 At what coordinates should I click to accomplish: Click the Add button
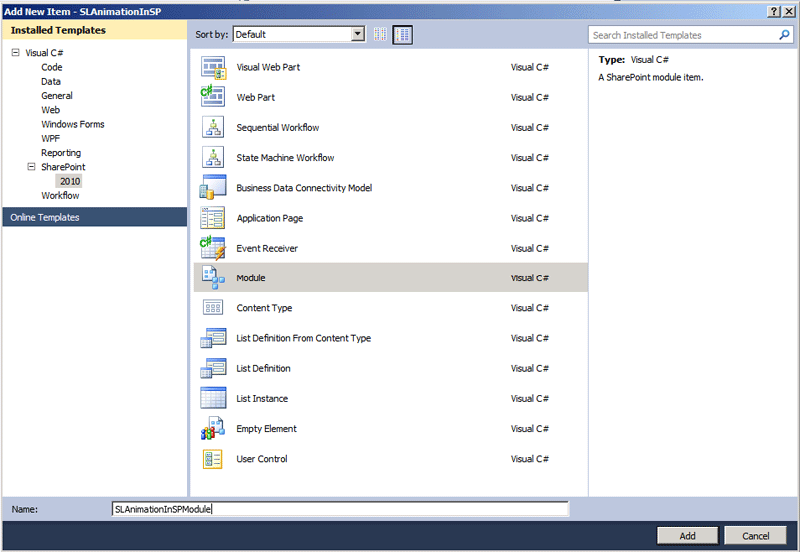(x=687, y=536)
